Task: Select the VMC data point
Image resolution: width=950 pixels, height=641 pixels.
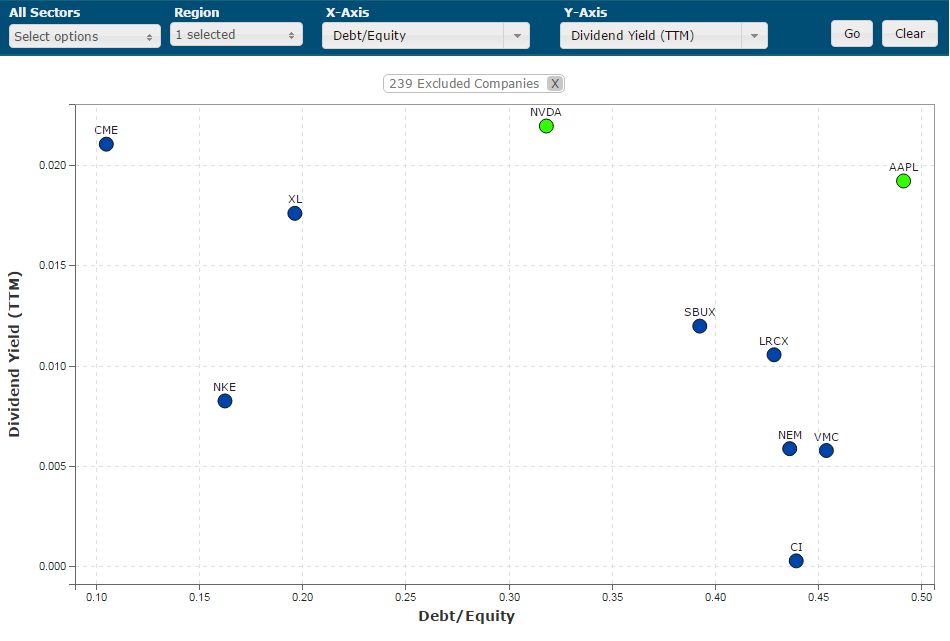Action: tap(826, 451)
